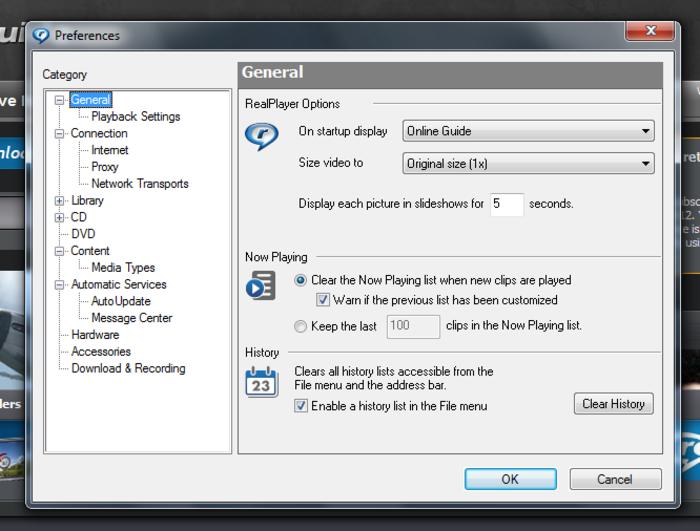This screenshot has height=531, width=700.
Task: Expand the Library tree node
Action: [x=60, y=201]
